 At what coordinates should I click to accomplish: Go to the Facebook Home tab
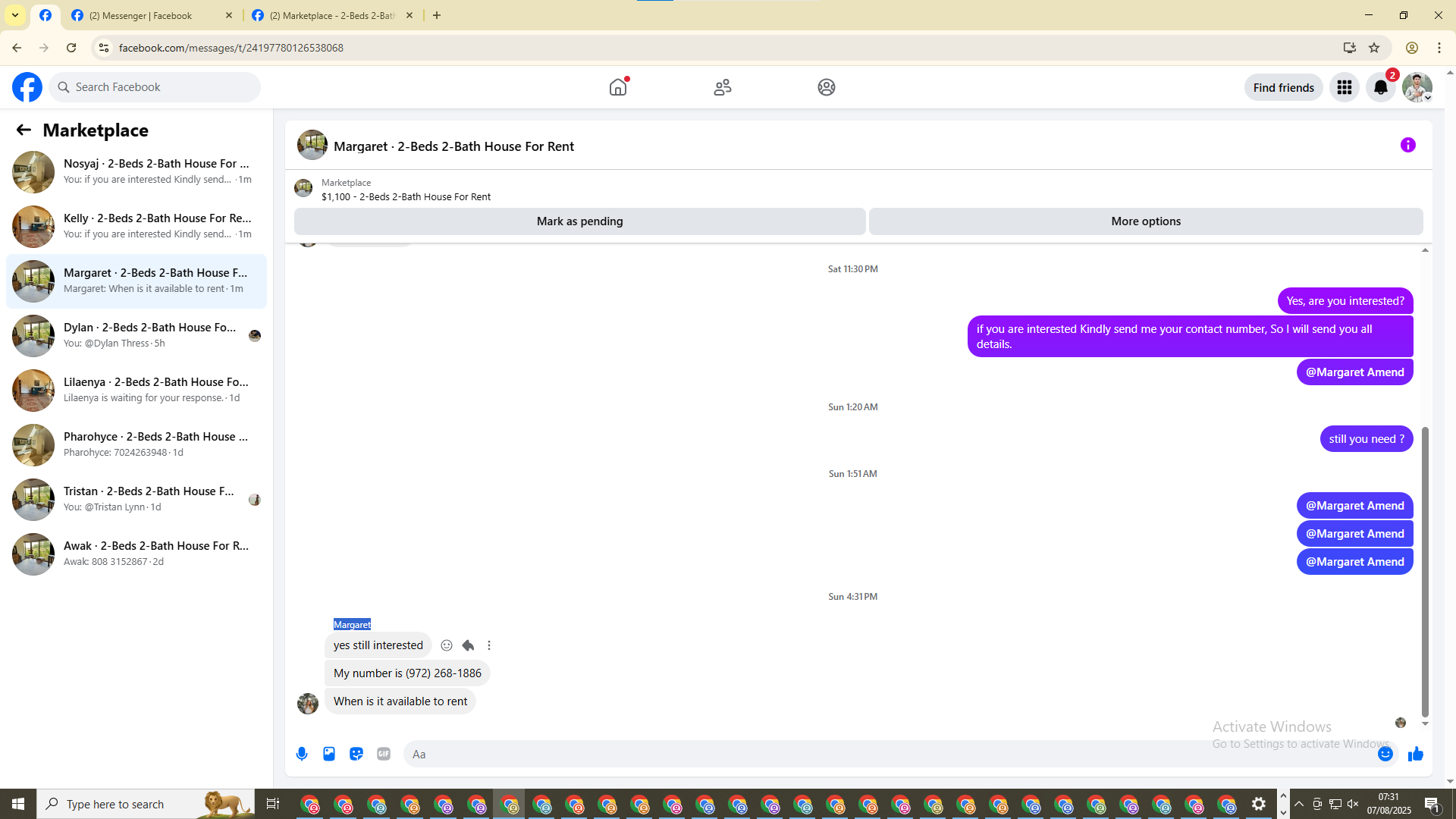(x=618, y=87)
